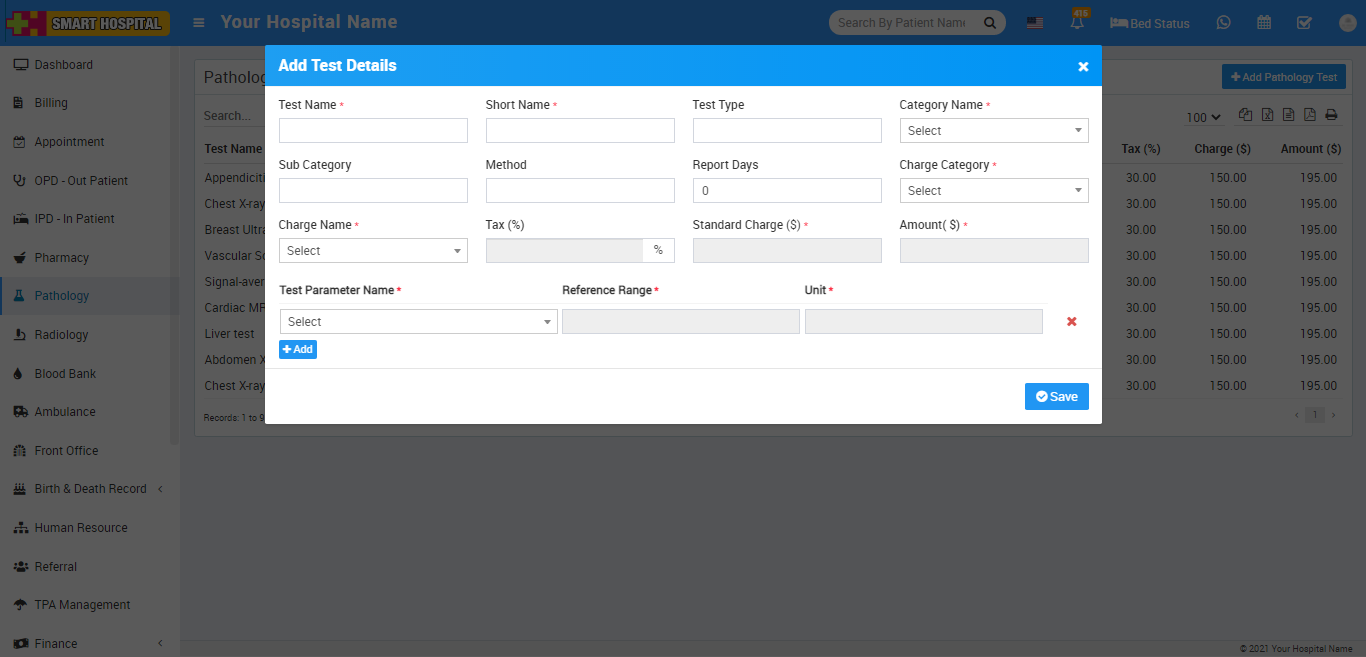Focus the Test Name input field
1366x657 pixels.
point(372,131)
